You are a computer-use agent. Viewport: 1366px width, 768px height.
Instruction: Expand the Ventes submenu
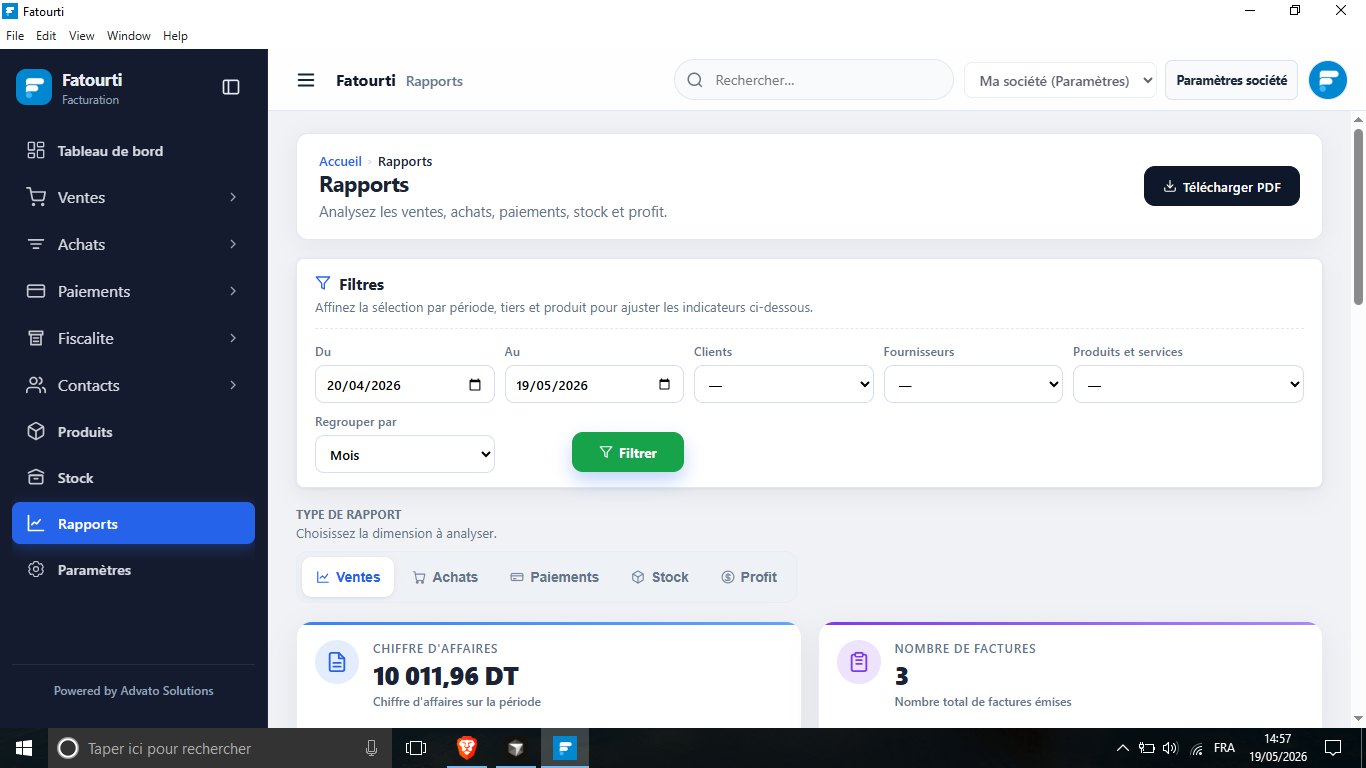pyautogui.click(x=233, y=197)
